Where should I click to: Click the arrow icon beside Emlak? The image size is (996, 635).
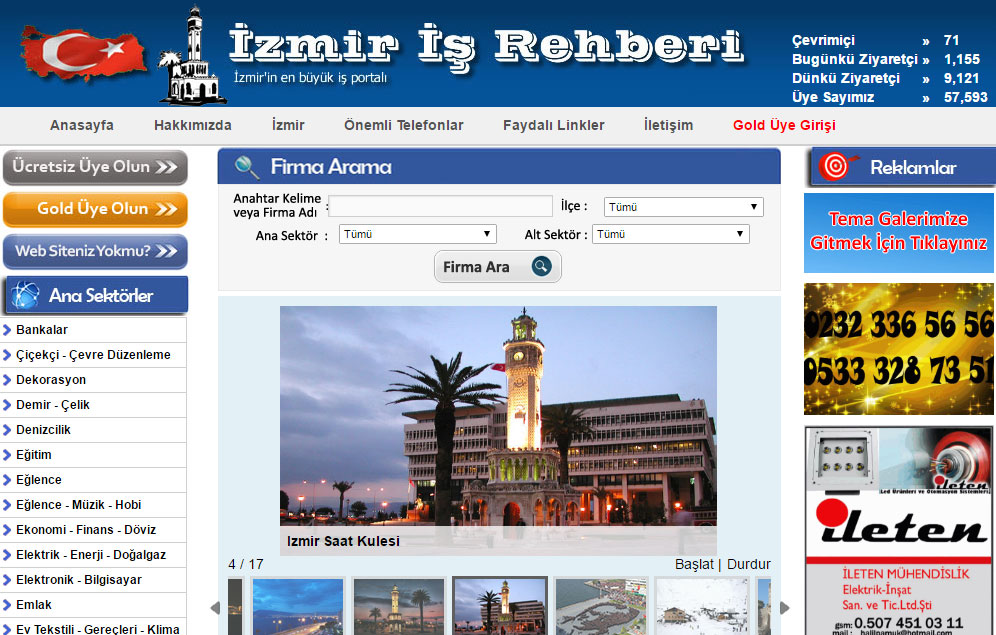click(x=7, y=605)
